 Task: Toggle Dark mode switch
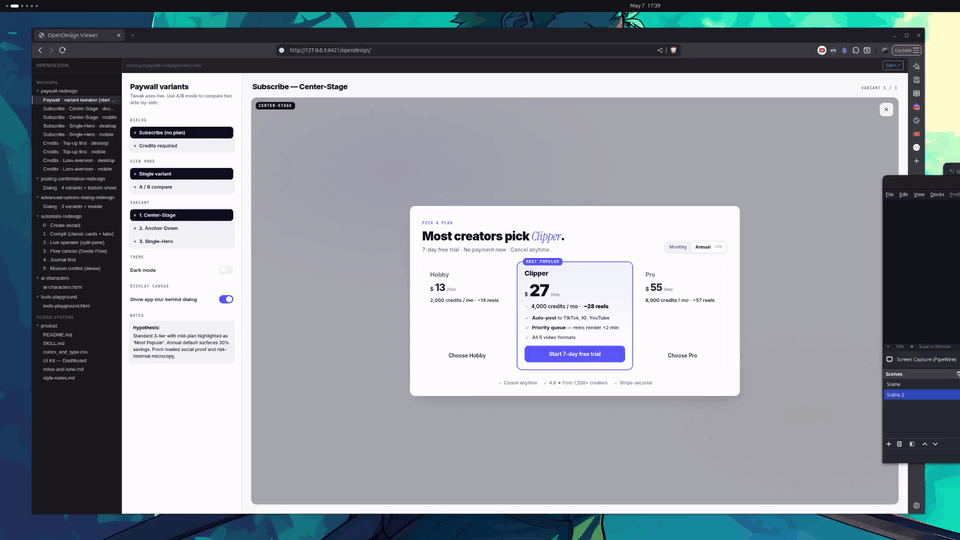click(226, 270)
